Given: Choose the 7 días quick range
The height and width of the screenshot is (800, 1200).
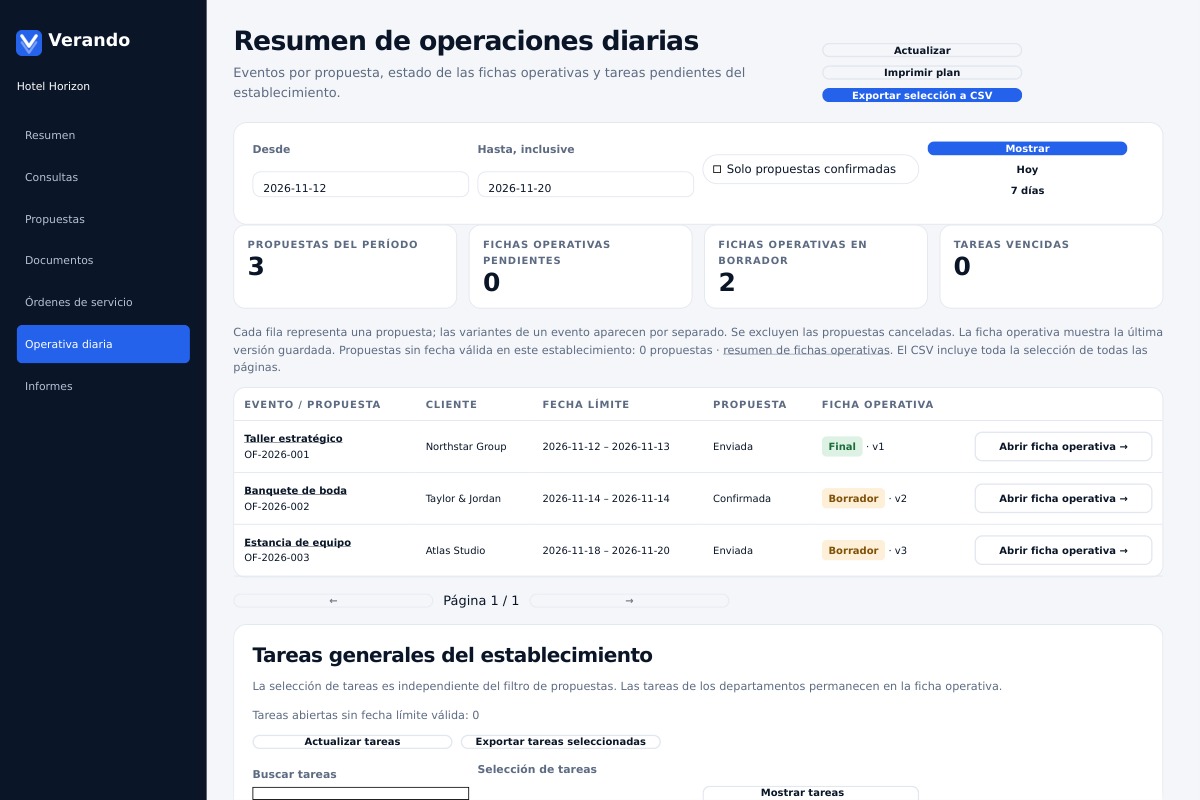Looking at the screenshot, I should [x=1027, y=190].
